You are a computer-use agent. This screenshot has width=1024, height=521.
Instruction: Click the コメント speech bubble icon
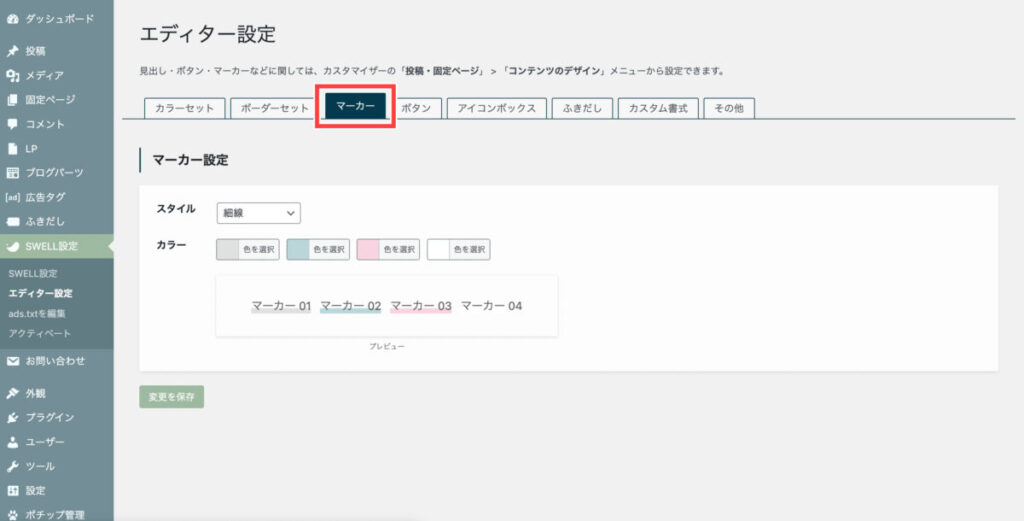(x=12, y=124)
